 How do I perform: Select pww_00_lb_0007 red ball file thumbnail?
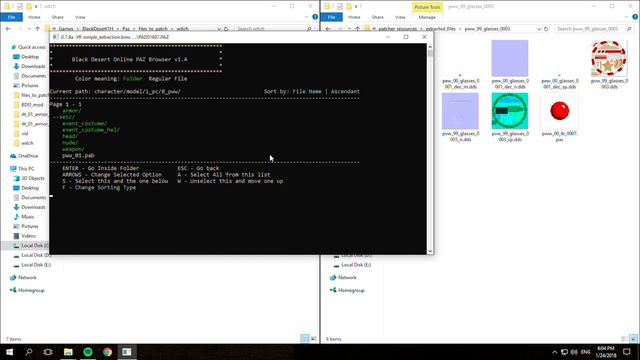point(559,111)
